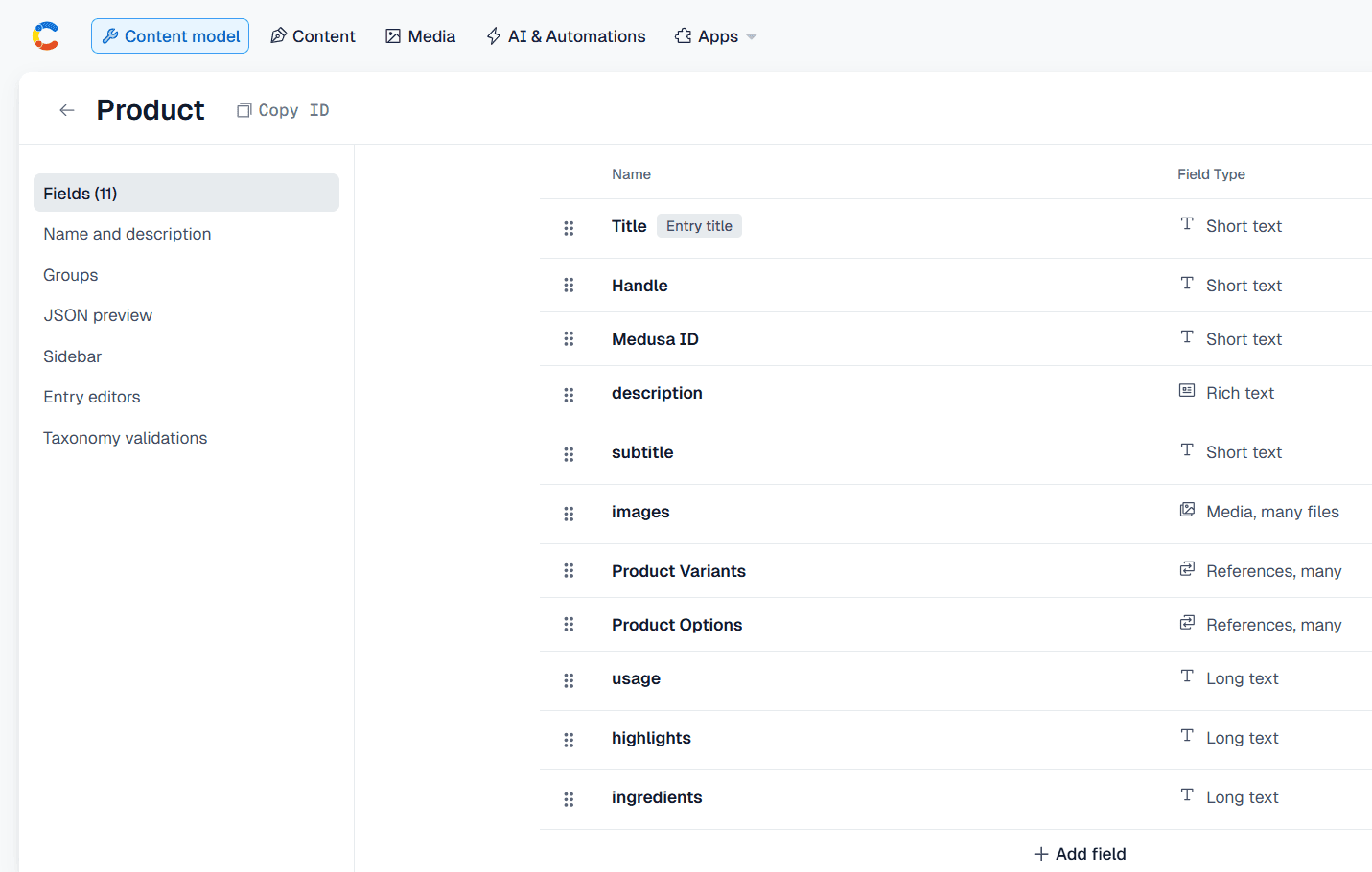This screenshot has width=1372, height=872.
Task: Go to the Media section
Action: [420, 36]
